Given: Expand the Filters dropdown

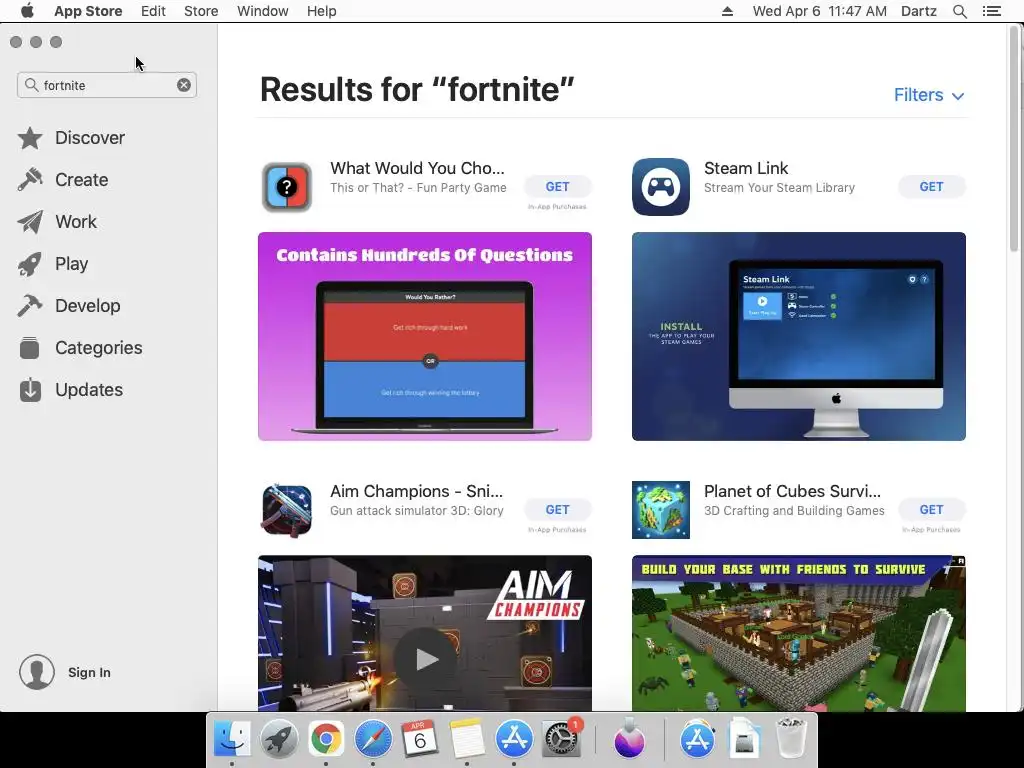Looking at the screenshot, I should [929, 95].
